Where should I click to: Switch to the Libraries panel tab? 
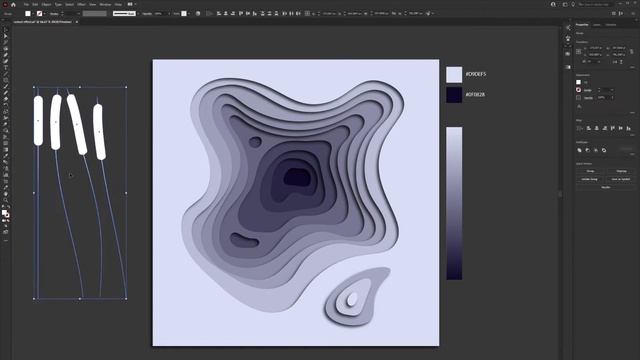(x=611, y=25)
